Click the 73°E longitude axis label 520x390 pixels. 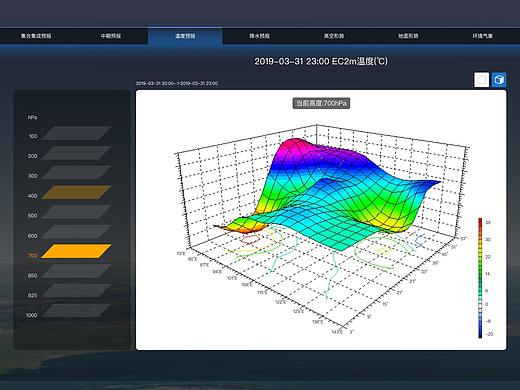pyautogui.click(x=181, y=253)
